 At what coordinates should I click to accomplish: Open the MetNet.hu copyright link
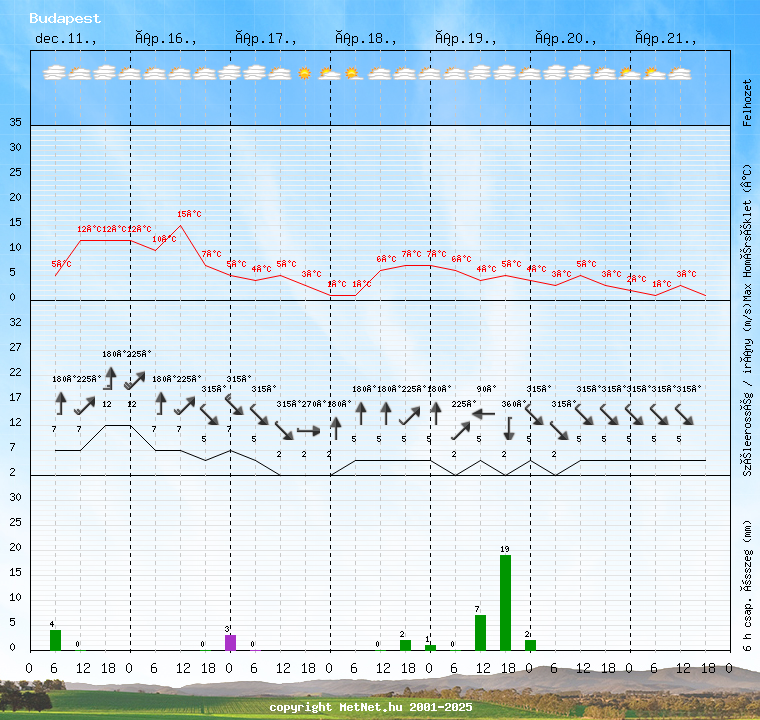[370, 707]
